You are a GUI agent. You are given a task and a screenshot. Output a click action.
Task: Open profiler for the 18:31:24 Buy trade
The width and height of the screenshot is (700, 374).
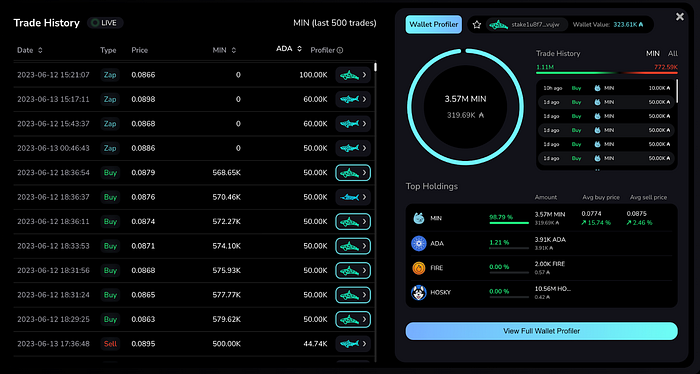353,295
